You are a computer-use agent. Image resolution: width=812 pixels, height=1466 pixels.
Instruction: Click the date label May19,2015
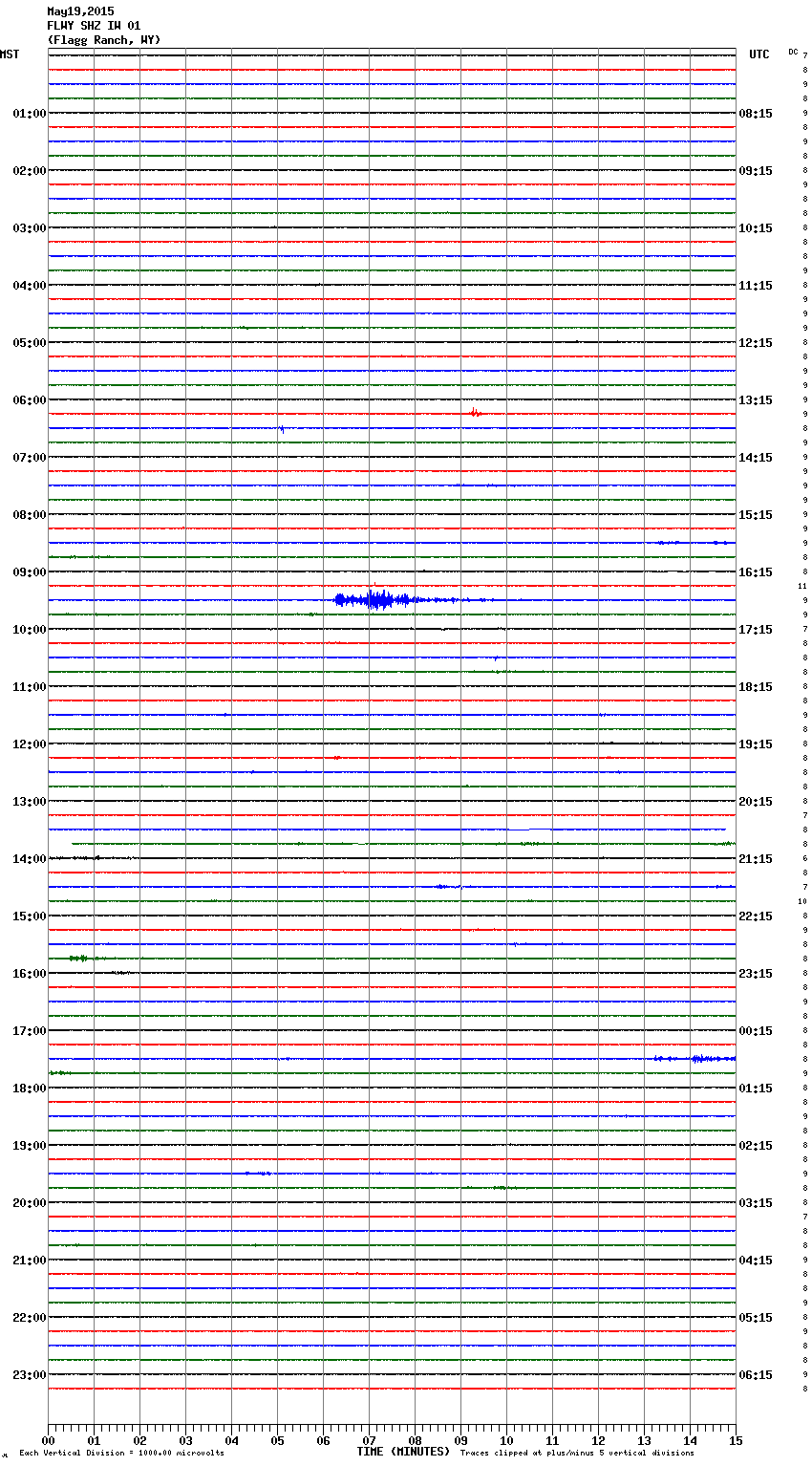(x=80, y=11)
